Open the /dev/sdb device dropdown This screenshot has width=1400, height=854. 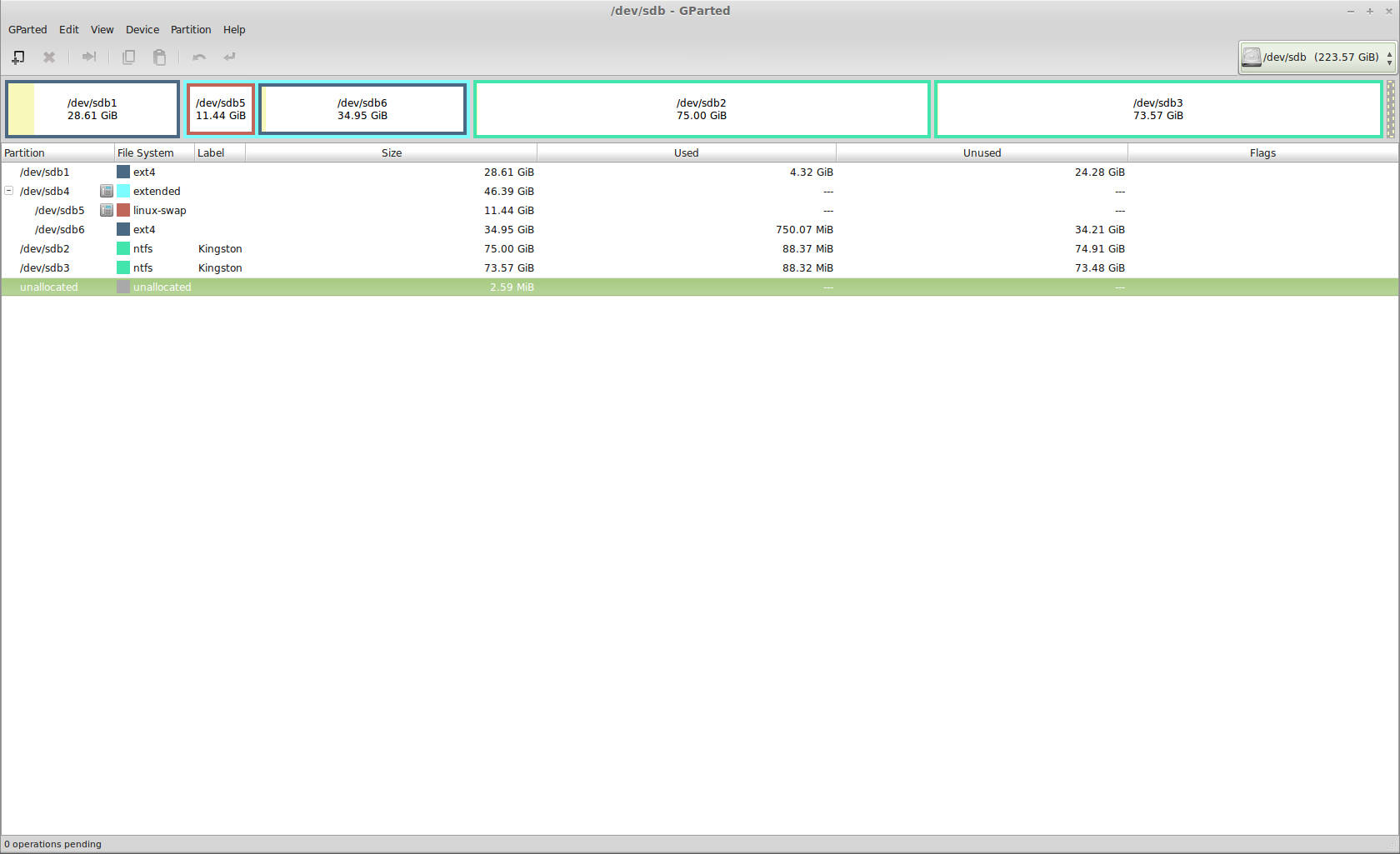click(x=1317, y=57)
